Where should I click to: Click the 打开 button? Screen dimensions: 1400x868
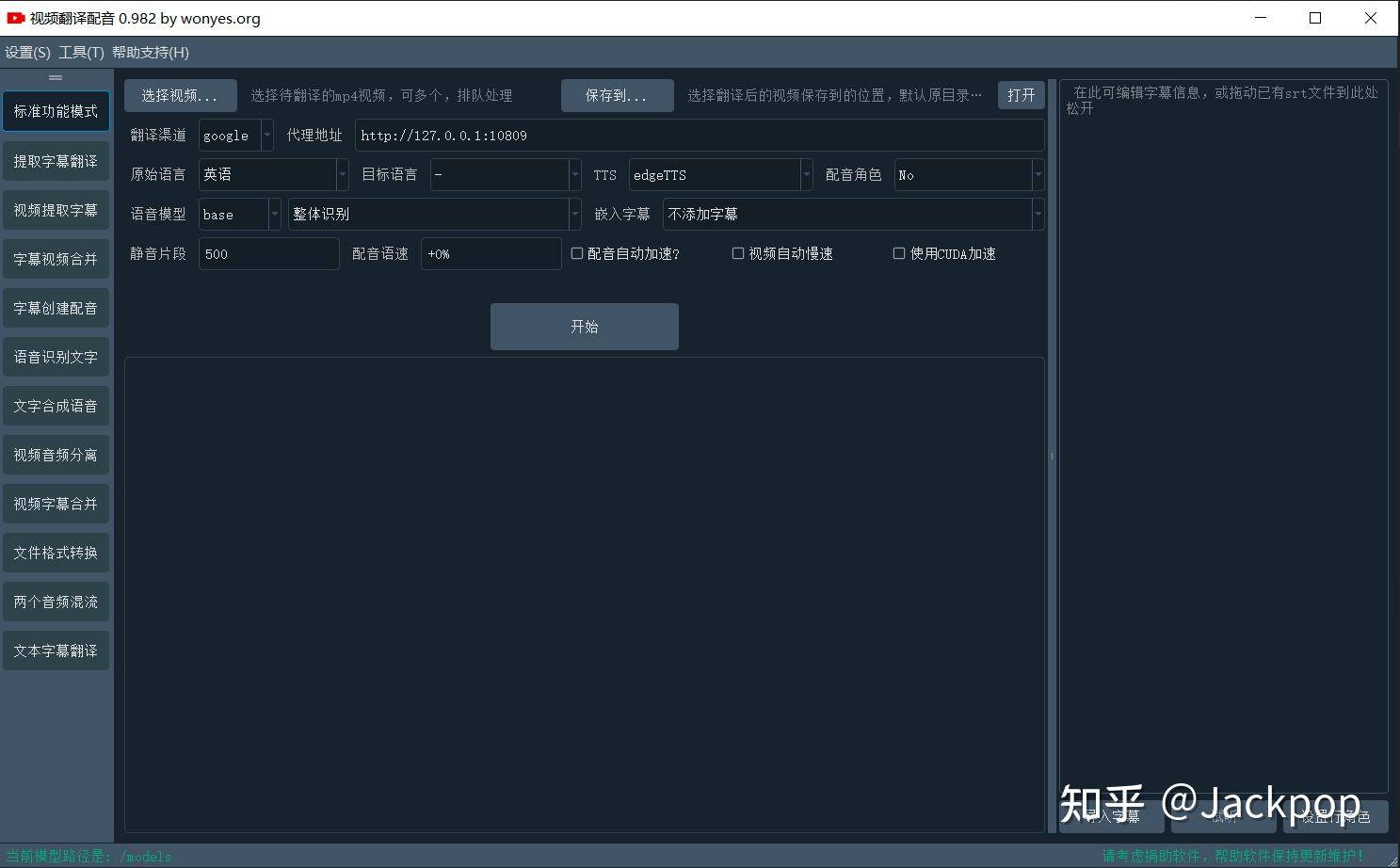coord(1021,95)
